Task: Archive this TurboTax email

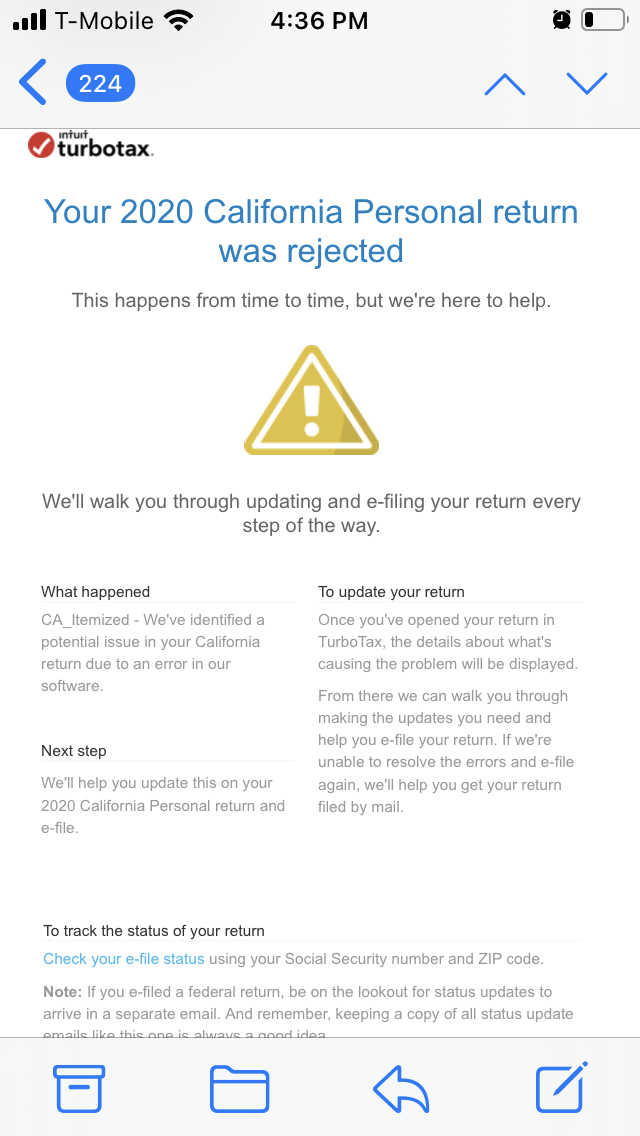Action: (x=79, y=1088)
